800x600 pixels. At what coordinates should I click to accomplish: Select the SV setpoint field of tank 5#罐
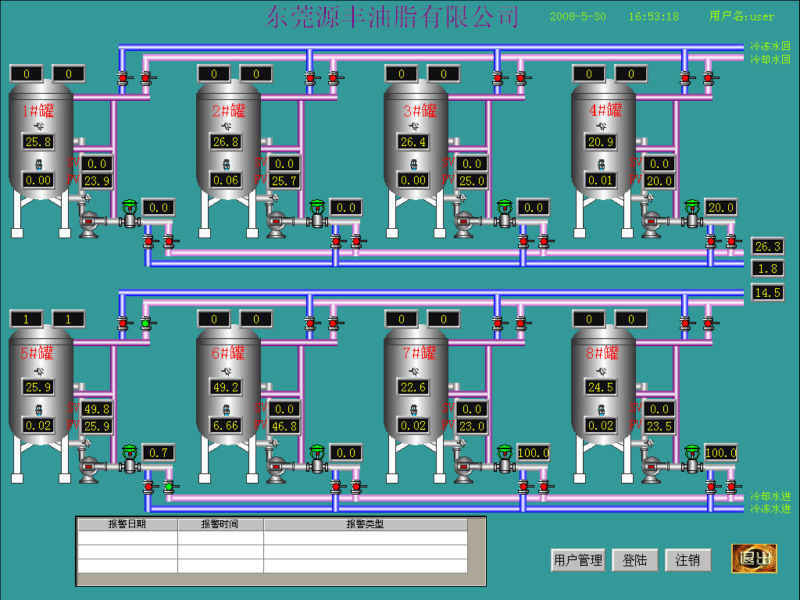96,409
